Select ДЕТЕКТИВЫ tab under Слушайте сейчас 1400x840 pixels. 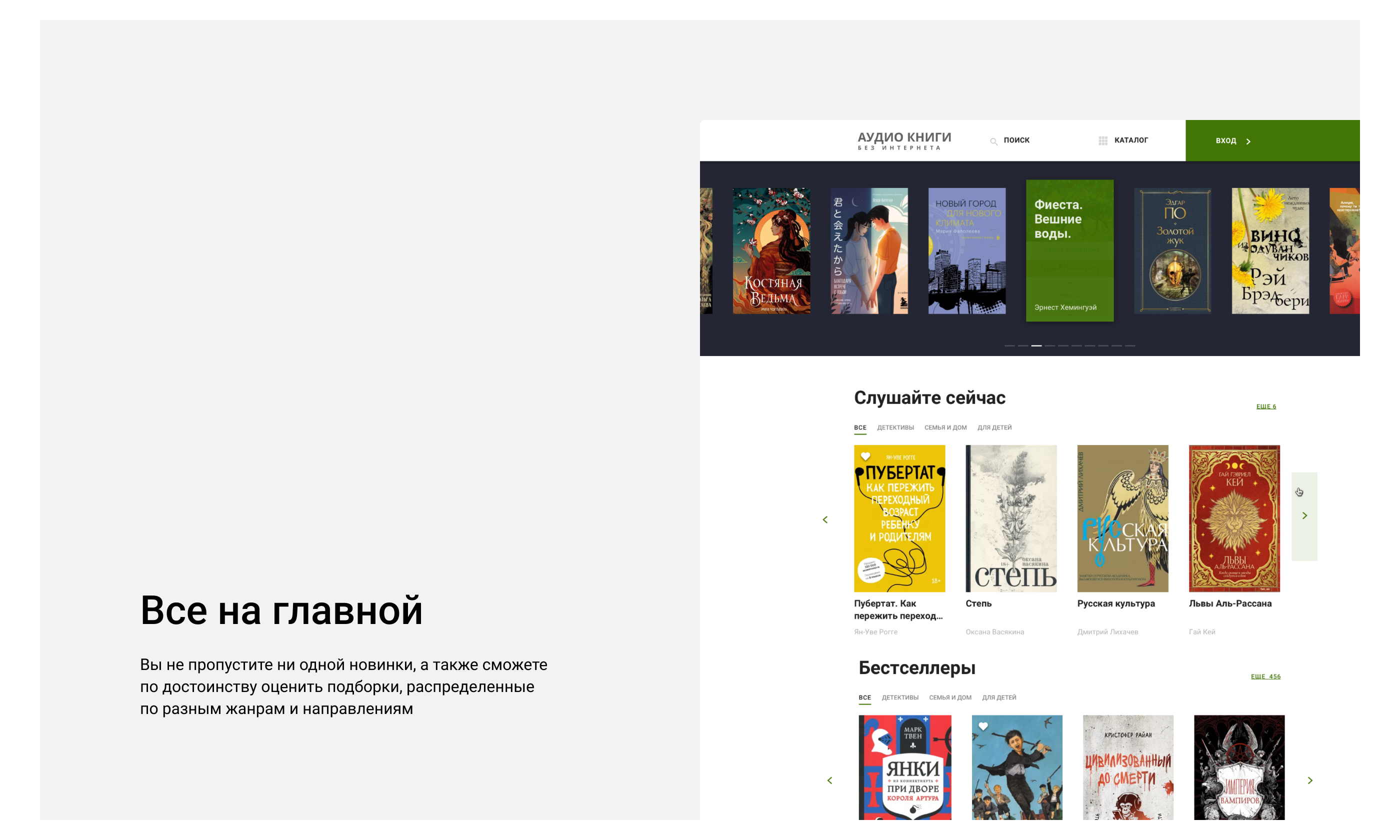pyautogui.click(x=895, y=427)
